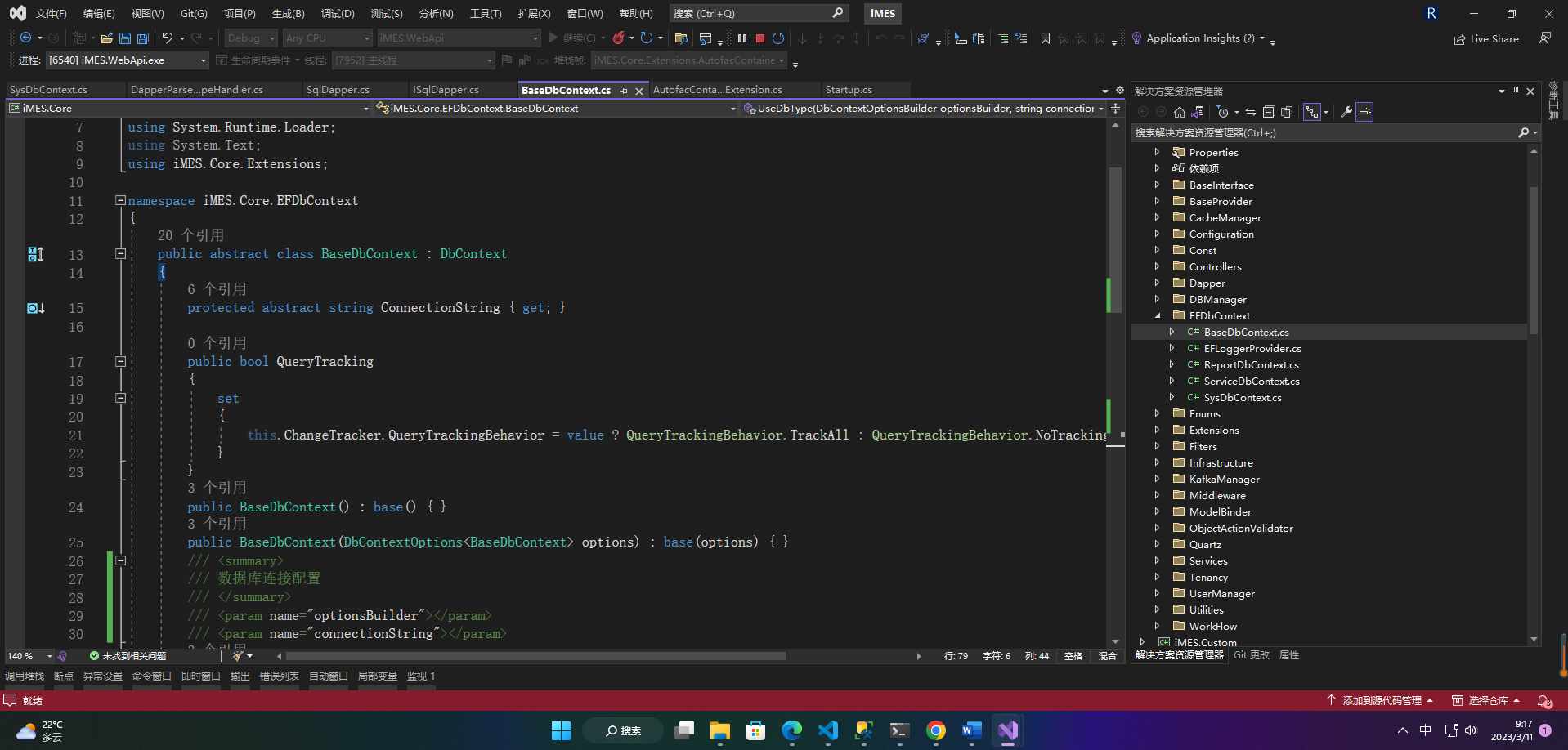The width and height of the screenshot is (1568, 750).
Task: Collapse the EFDbContext folder
Action: [x=1158, y=315]
